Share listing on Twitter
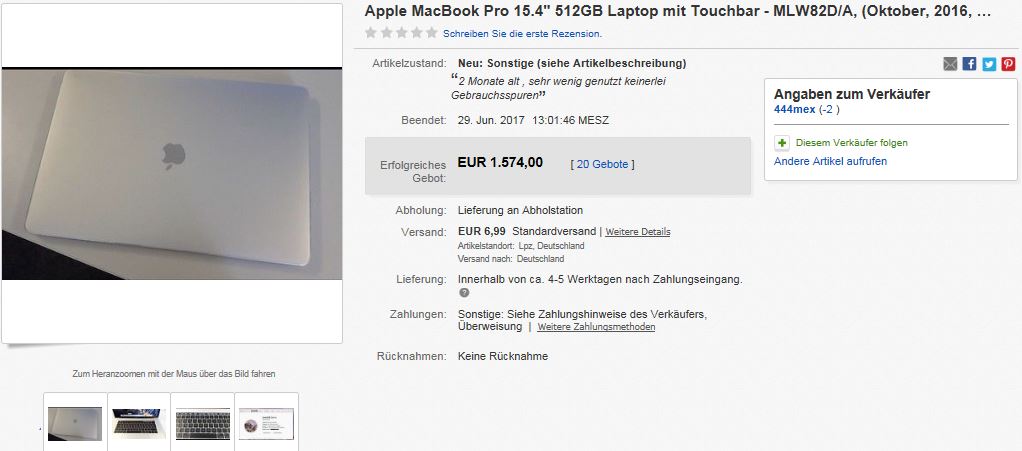The width and height of the screenshot is (1022, 451). coord(989,64)
